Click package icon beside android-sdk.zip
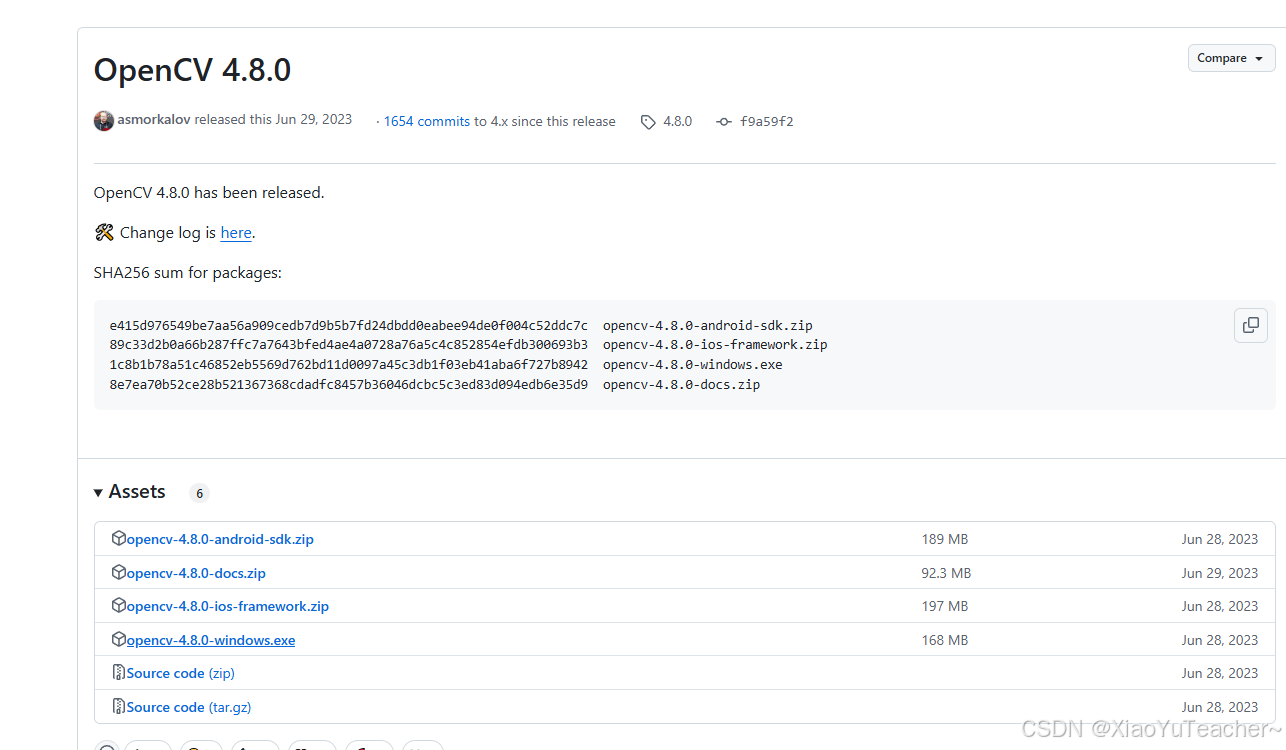This screenshot has width=1286, height=750. coord(119,538)
